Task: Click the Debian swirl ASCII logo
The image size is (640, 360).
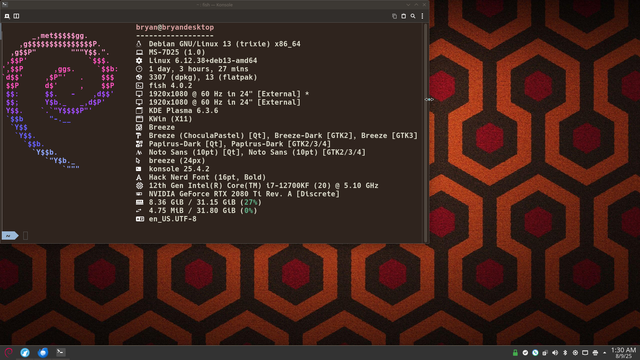Action: [61, 100]
